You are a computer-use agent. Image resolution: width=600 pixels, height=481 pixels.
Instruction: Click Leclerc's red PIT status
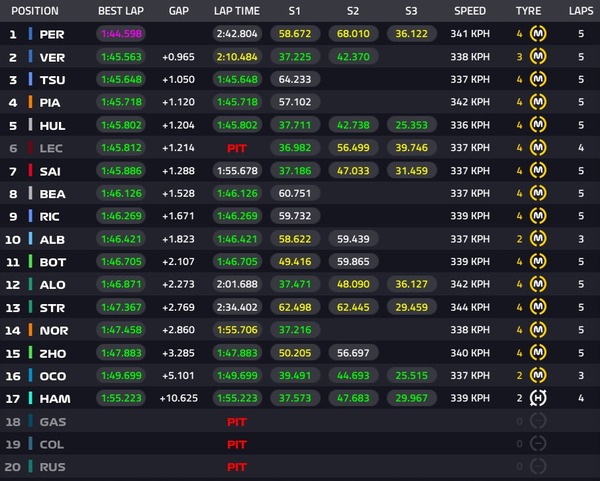tap(237, 148)
